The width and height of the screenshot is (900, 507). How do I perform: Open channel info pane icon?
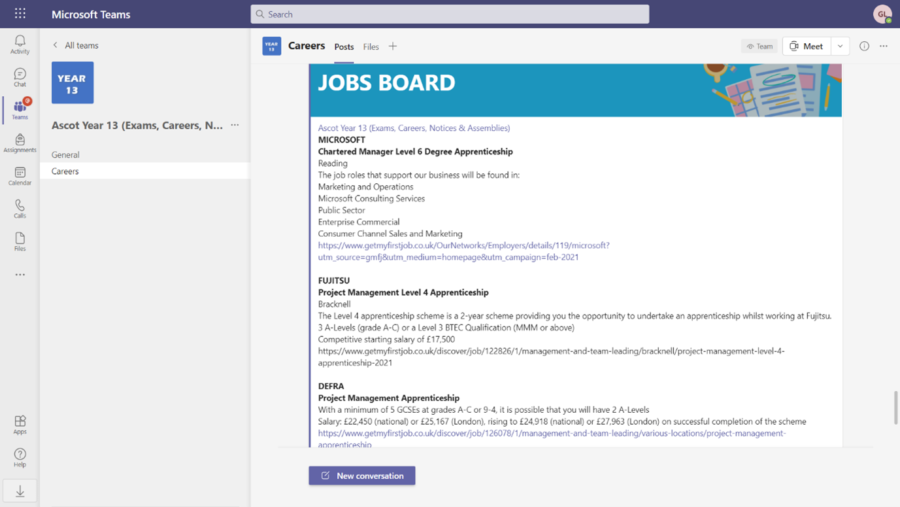coord(864,46)
